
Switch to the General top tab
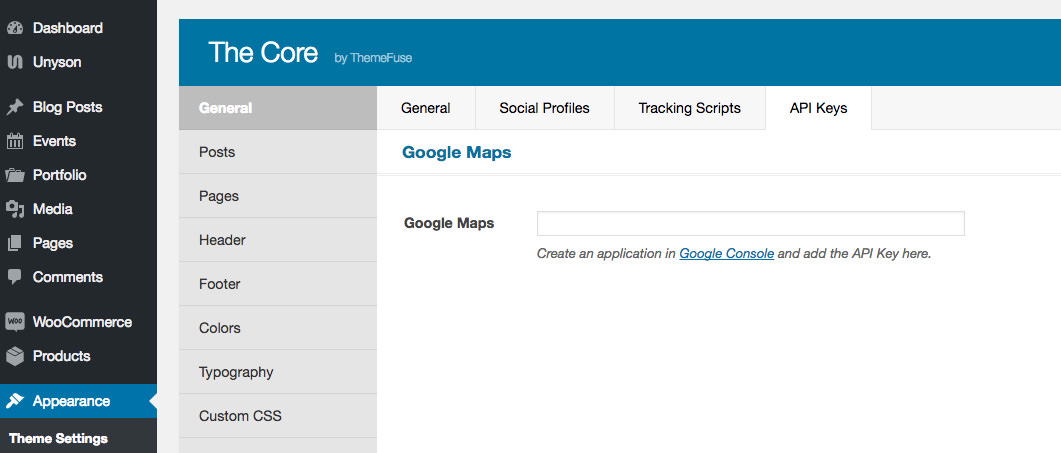(426, 108)
